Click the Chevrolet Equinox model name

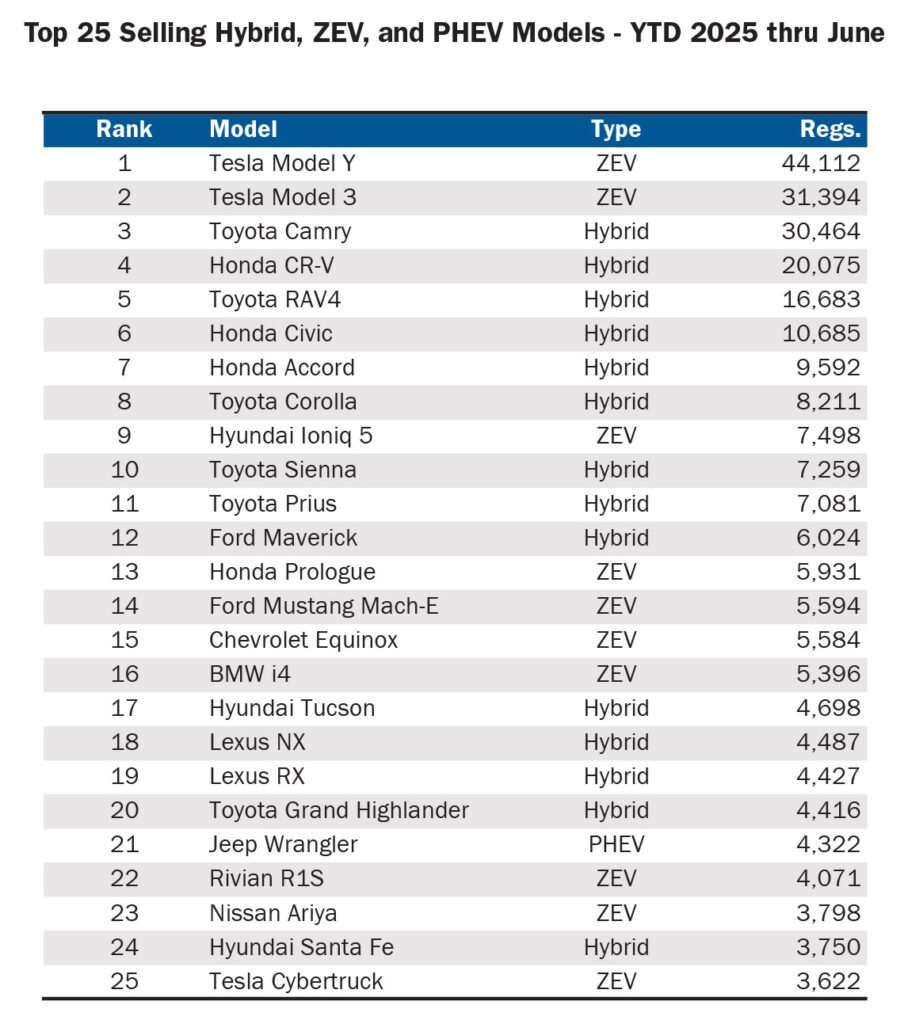tap(304, 640)
